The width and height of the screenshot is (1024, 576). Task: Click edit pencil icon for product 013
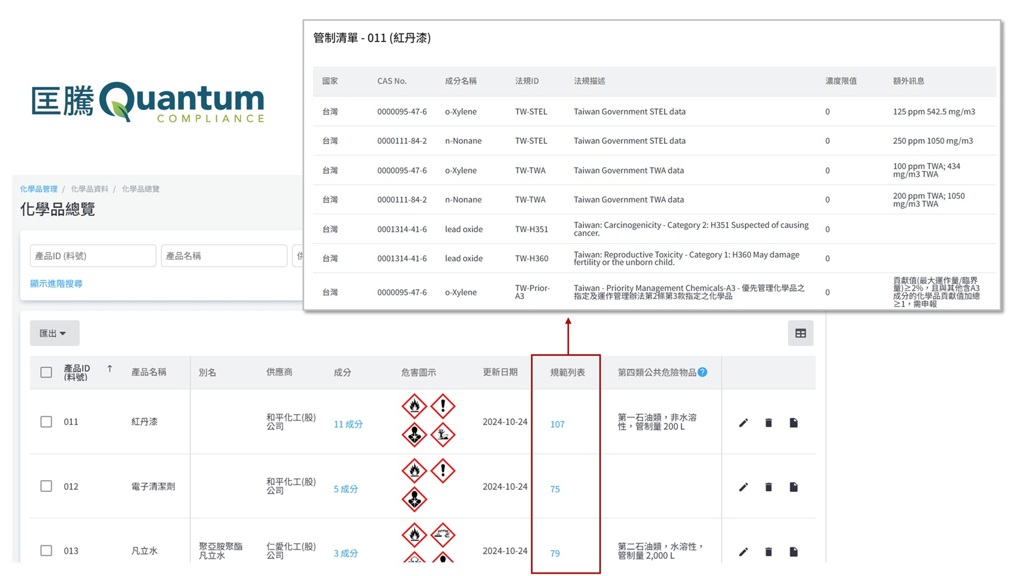(743, 551)
